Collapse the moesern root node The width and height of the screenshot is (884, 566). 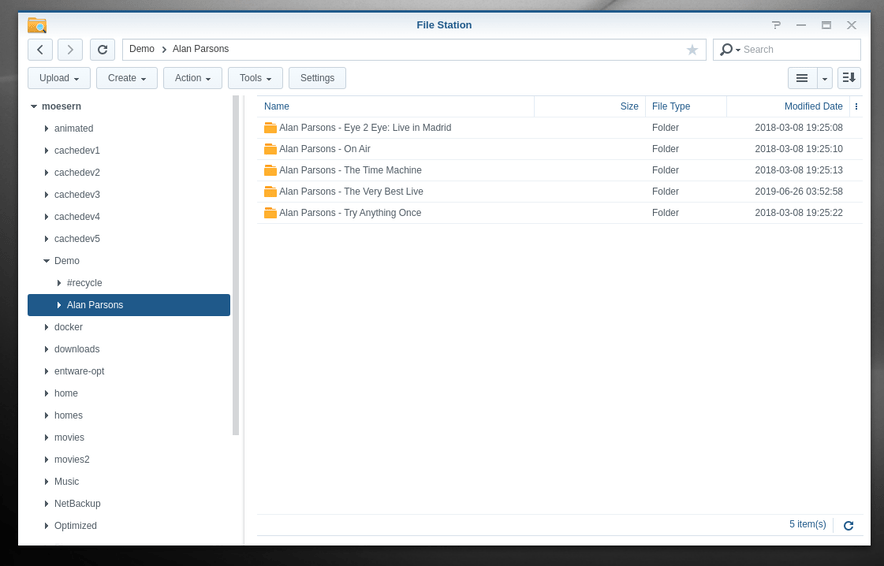pyautogui.click(x=34, y=106)
